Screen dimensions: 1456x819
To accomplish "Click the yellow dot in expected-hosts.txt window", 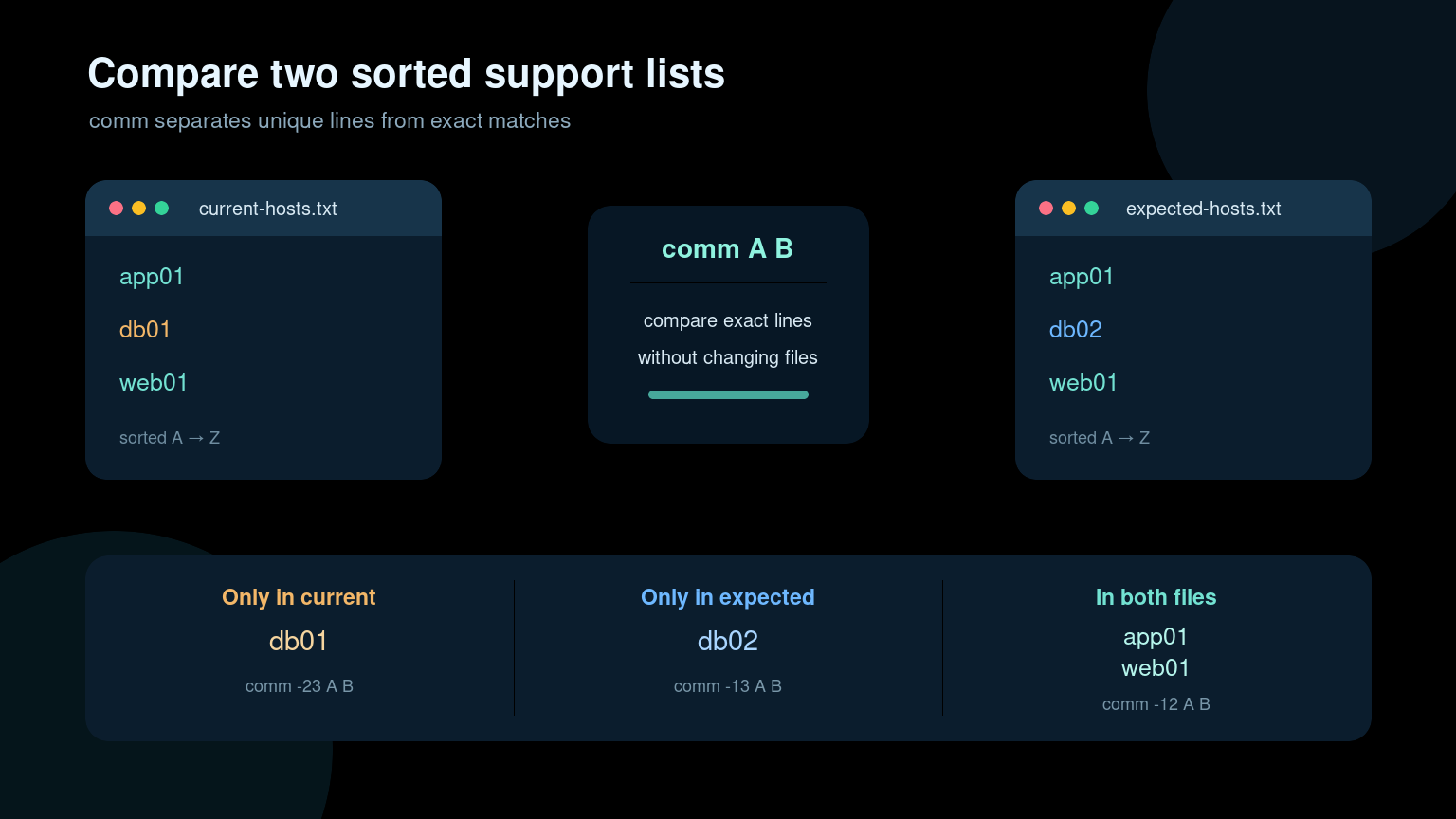I will tap(1068, 209).
